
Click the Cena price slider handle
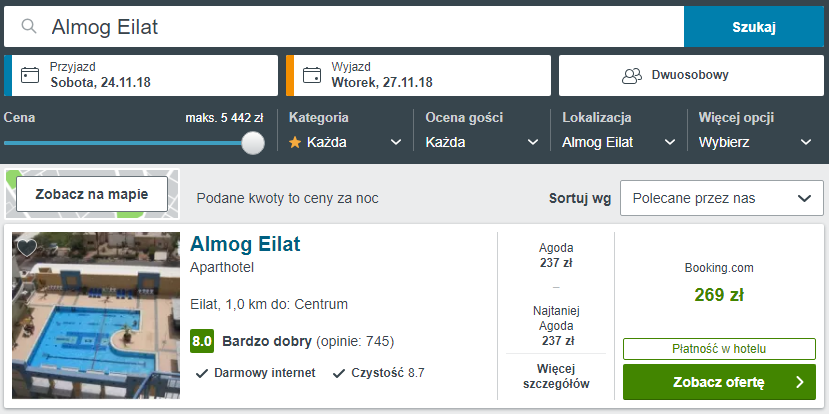(253, 143)
